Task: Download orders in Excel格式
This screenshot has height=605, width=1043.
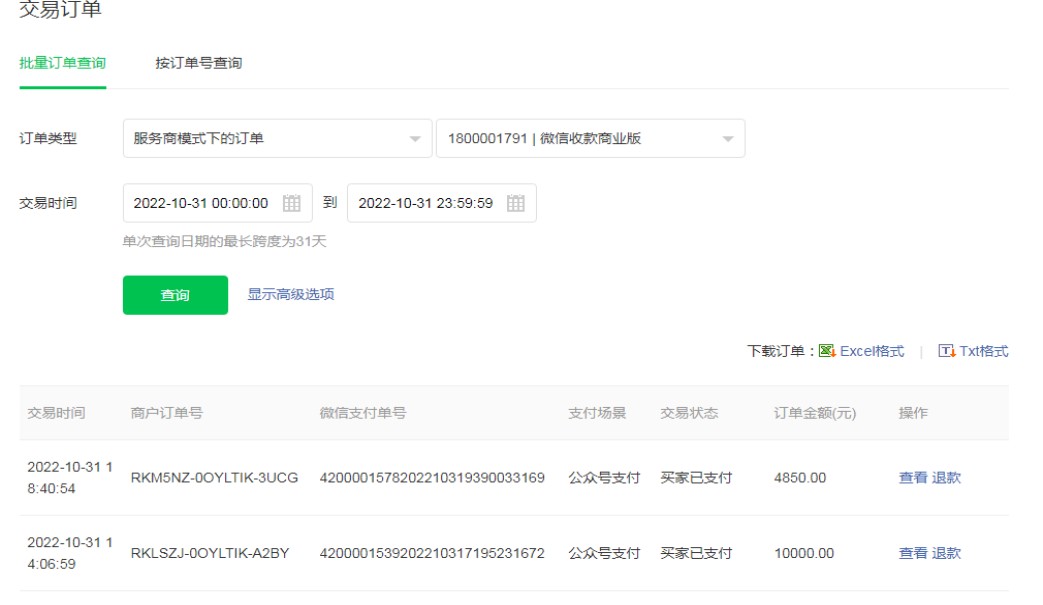Action: (x=871, y=351)
